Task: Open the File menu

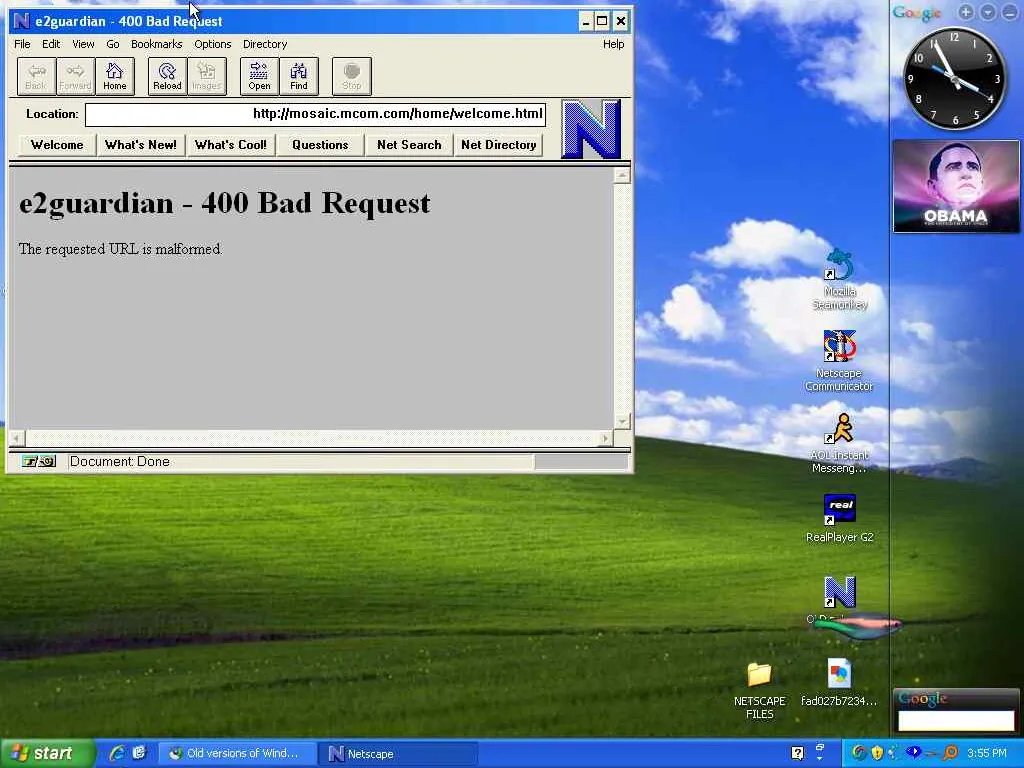Action: click(22, 44)
